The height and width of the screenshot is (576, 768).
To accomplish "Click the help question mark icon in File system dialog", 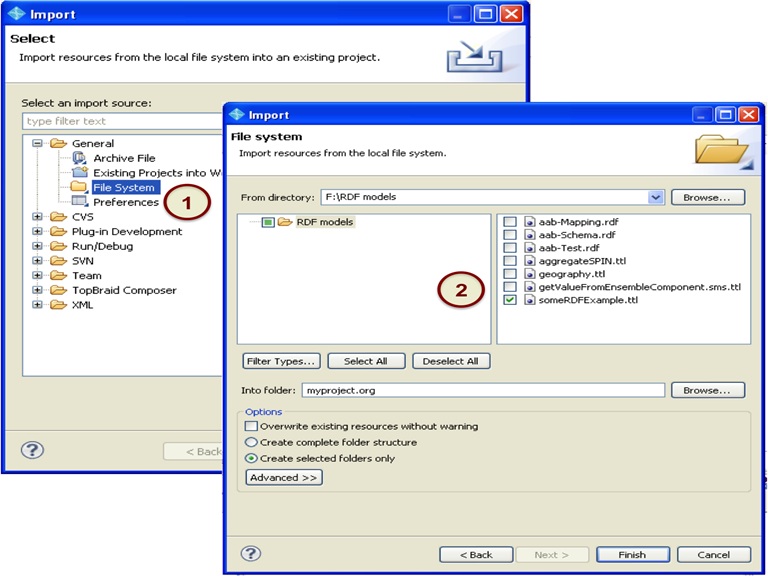I will tap(251, 553).
